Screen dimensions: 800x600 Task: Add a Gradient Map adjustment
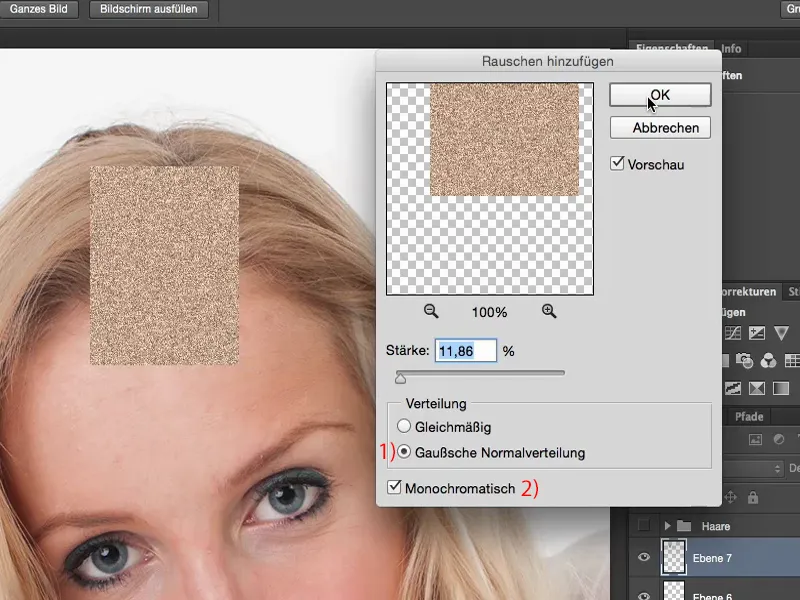tap(781, 388)
